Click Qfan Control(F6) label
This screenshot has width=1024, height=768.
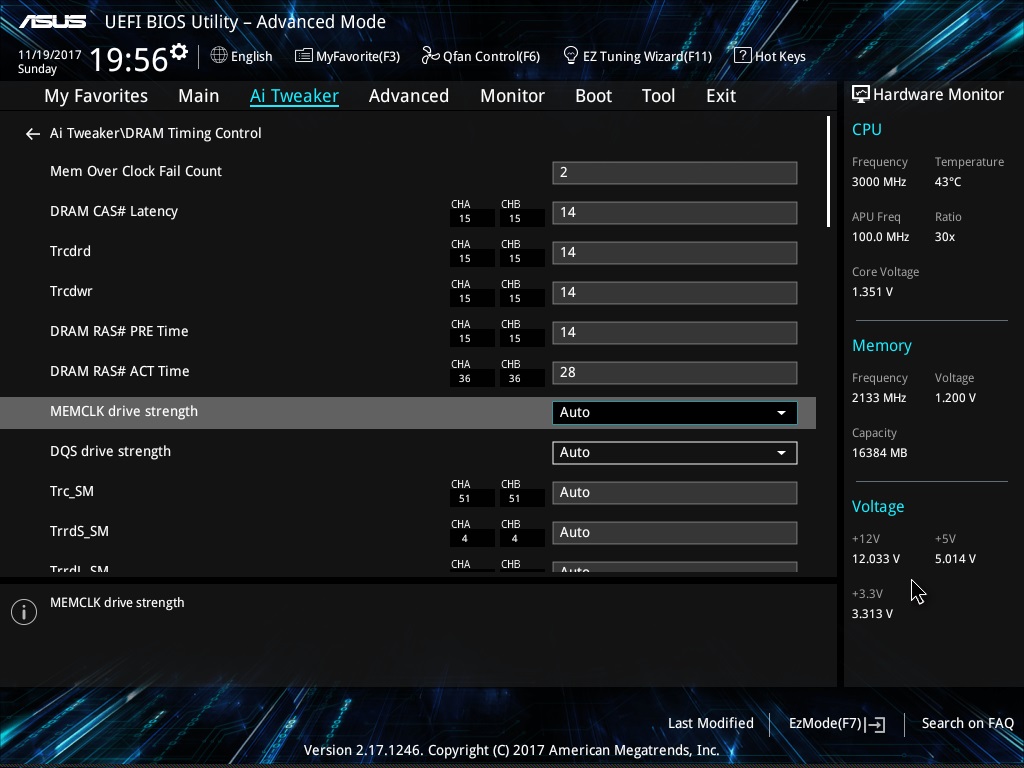point(491,56)
